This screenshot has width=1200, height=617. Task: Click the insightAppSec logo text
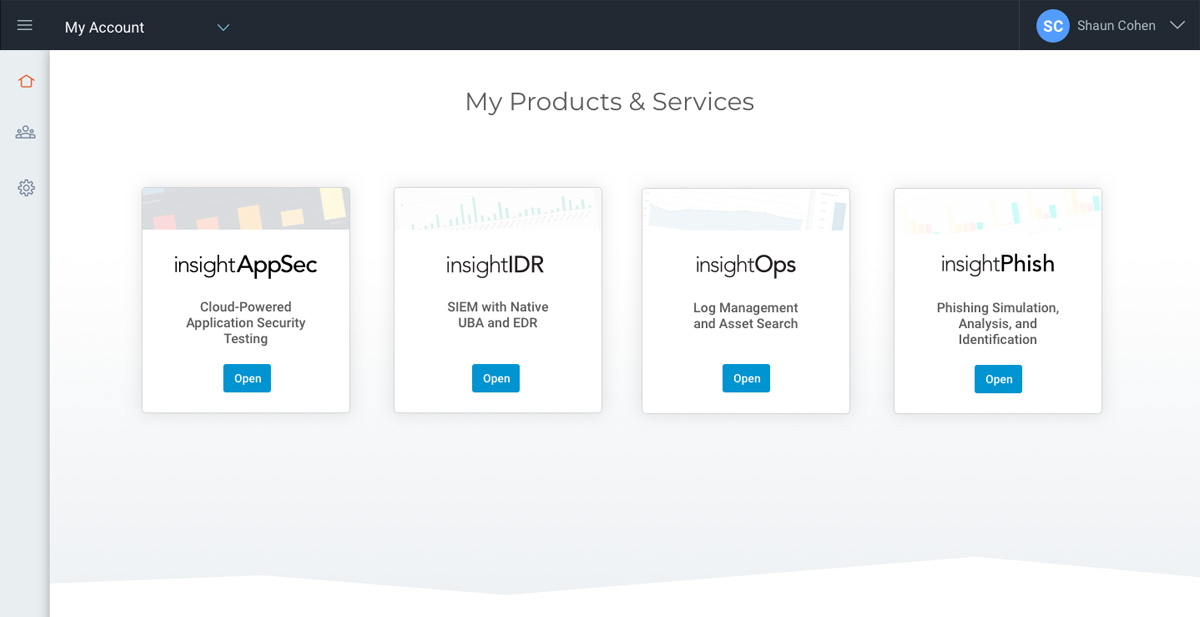tap(246, 265)
